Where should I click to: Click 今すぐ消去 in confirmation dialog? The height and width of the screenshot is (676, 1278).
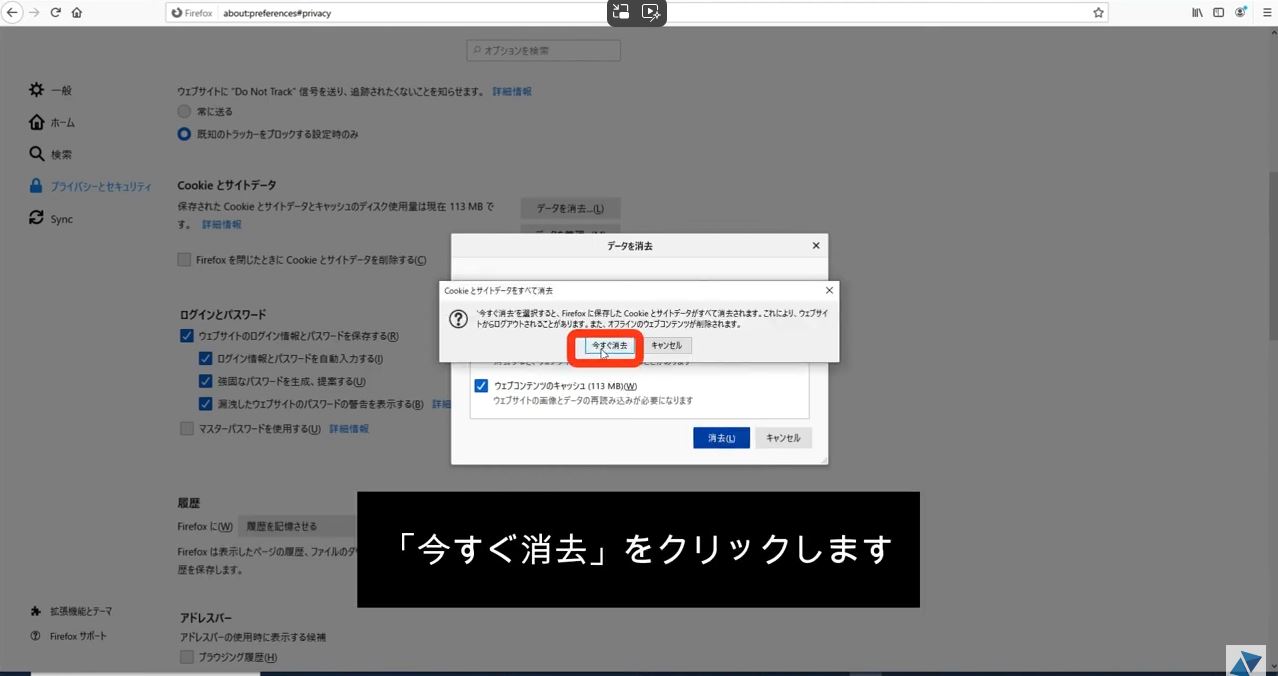(609, 345)
